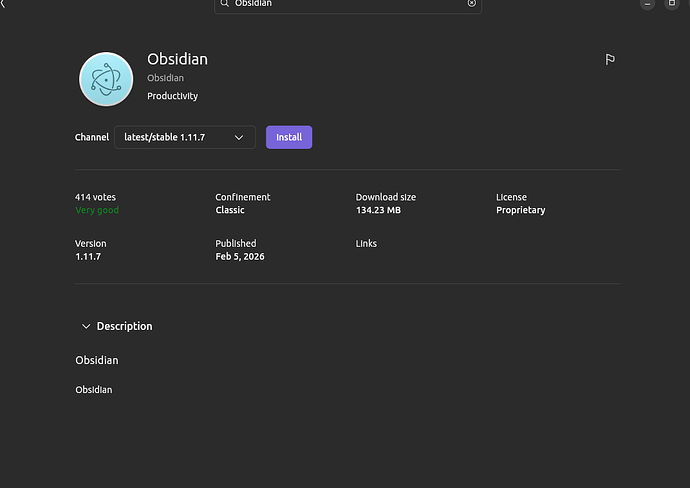Click the Proprietary license value
Image resolution: width=690 pixels, height=488 pixels.
pos(520,210)
